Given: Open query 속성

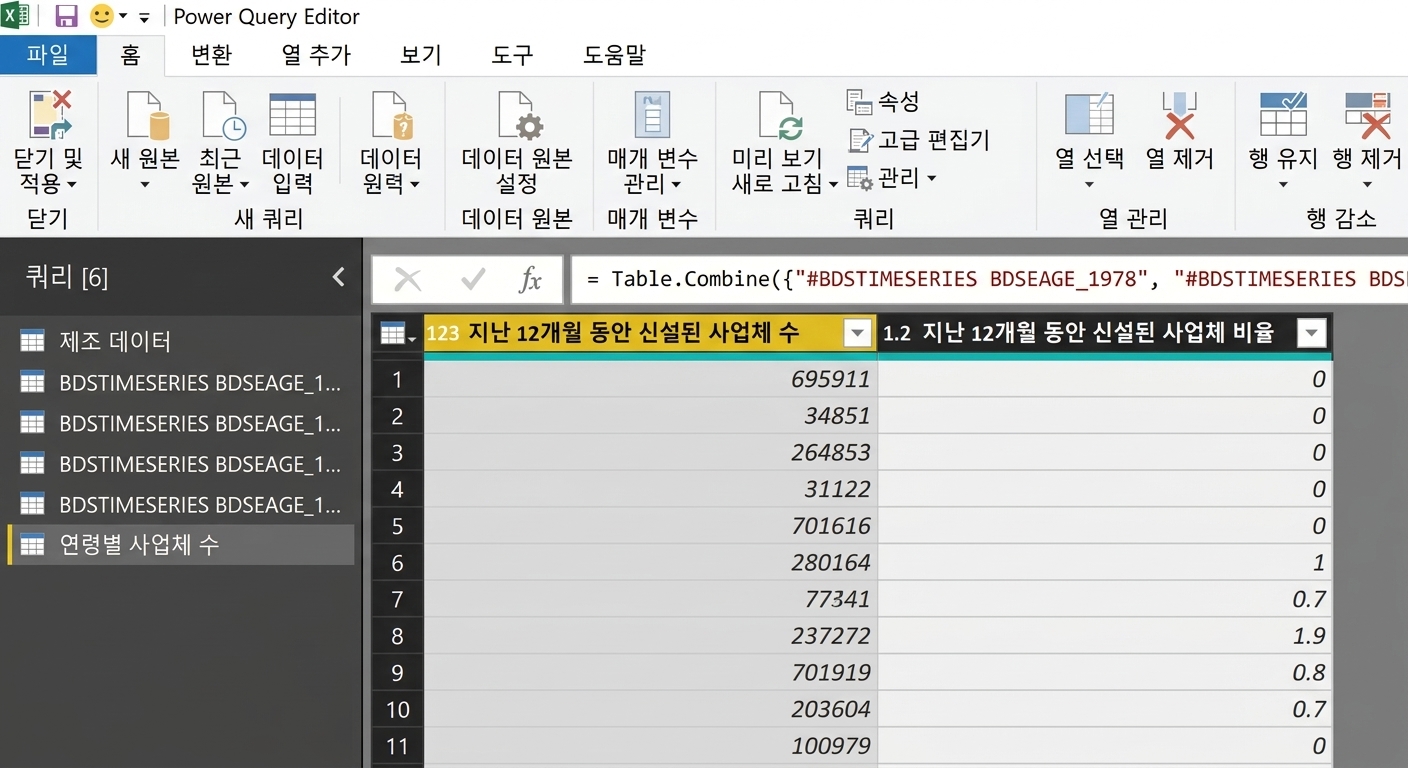Looking at the screenshot, I should pos(883,101).
